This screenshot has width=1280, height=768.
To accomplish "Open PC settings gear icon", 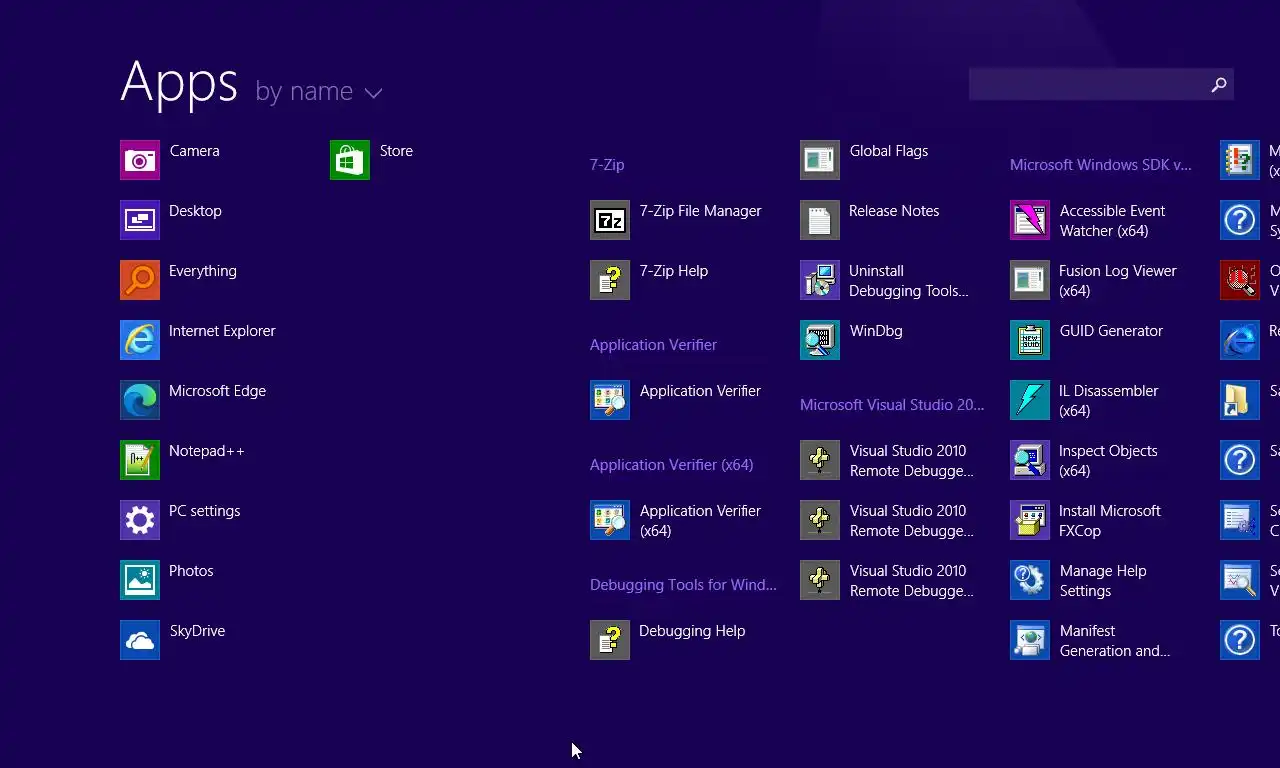I will 140,520.
